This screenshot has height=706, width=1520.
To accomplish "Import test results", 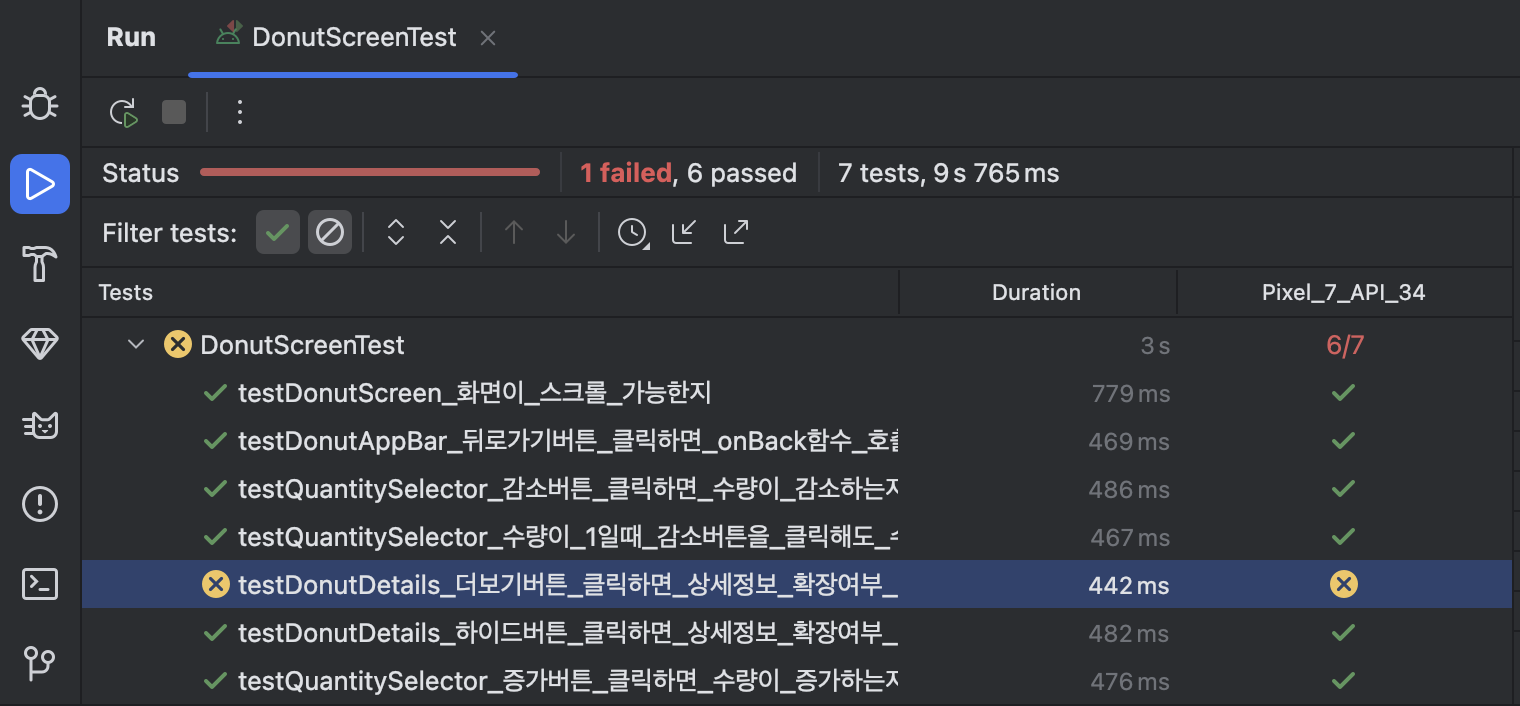I will pos(684,233).
